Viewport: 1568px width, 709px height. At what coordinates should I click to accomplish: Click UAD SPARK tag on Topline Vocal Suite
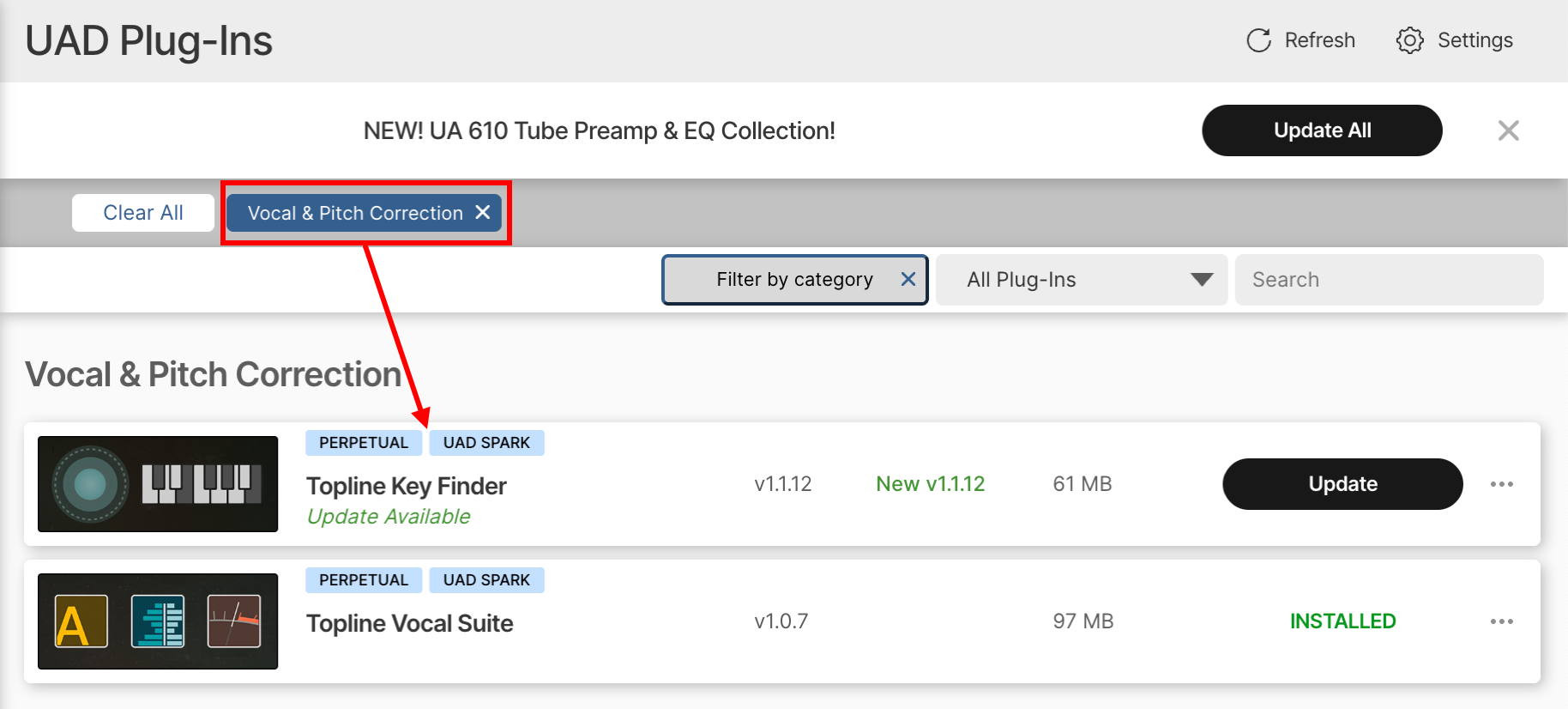[486, 580]
